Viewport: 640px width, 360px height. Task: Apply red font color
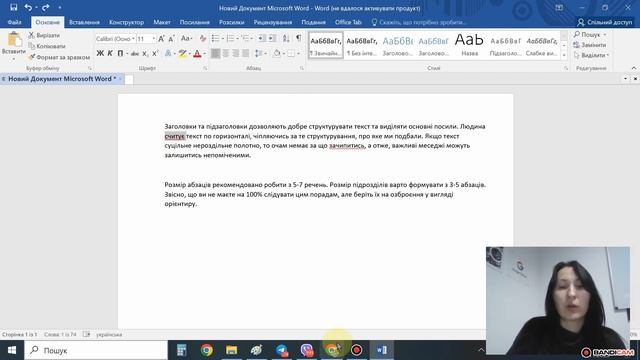tap(198, 53)
